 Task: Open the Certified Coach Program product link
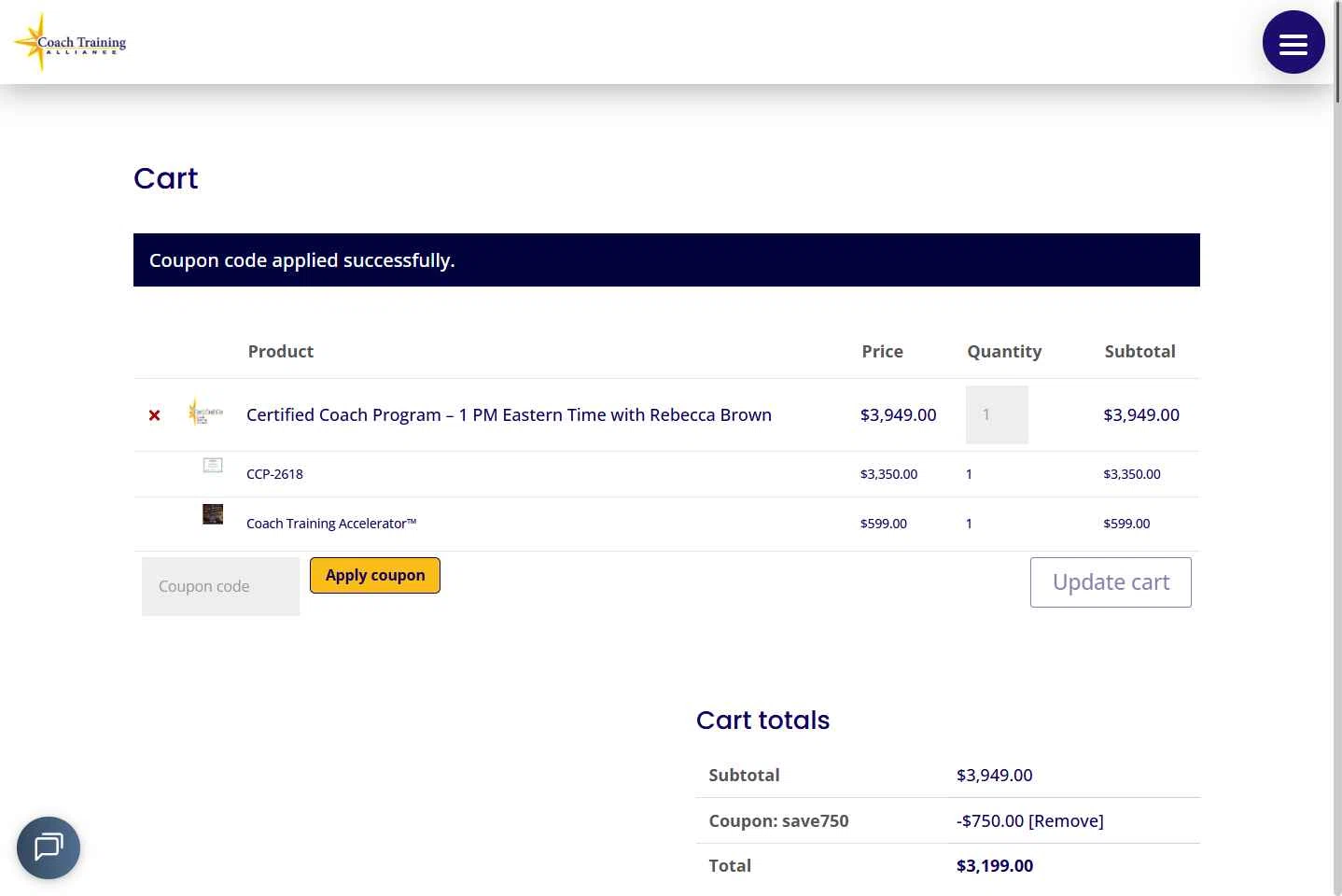click(509, 415)
